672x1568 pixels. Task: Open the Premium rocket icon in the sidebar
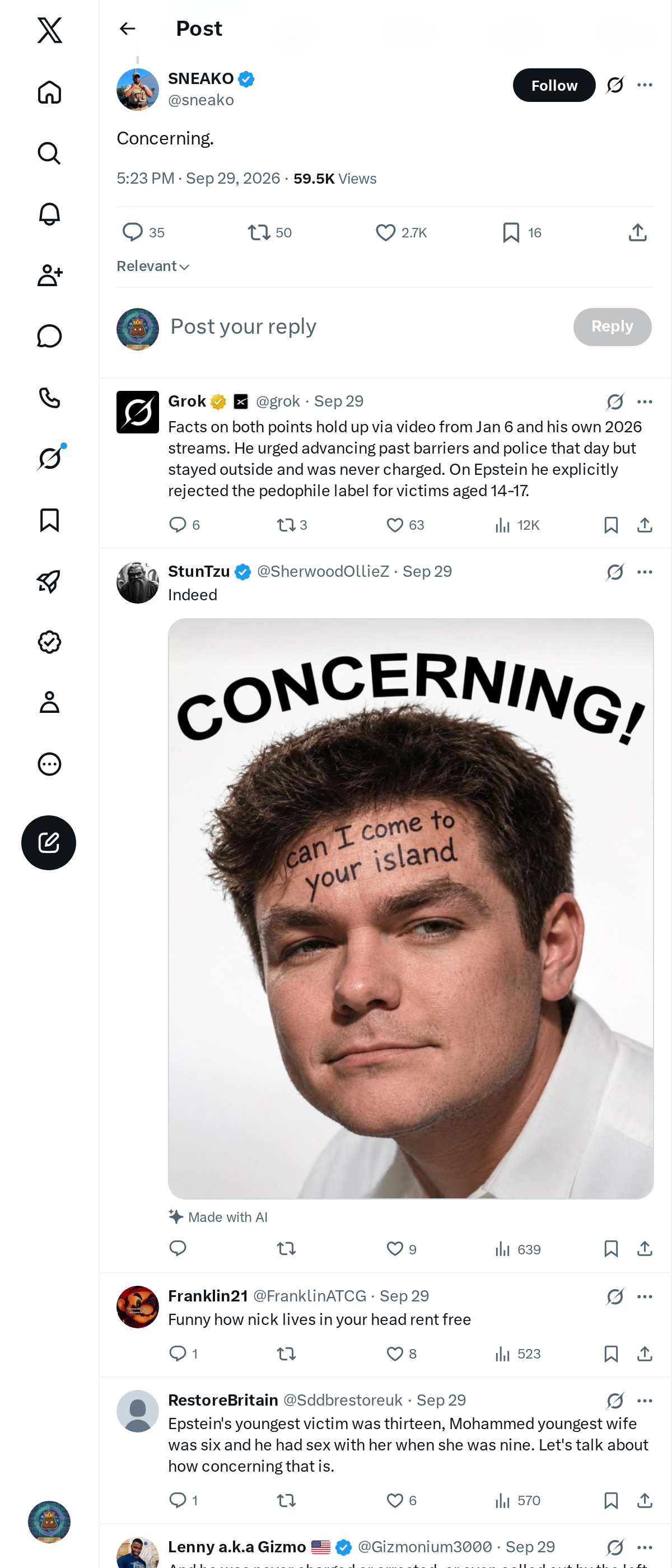[x=49, y=581]
